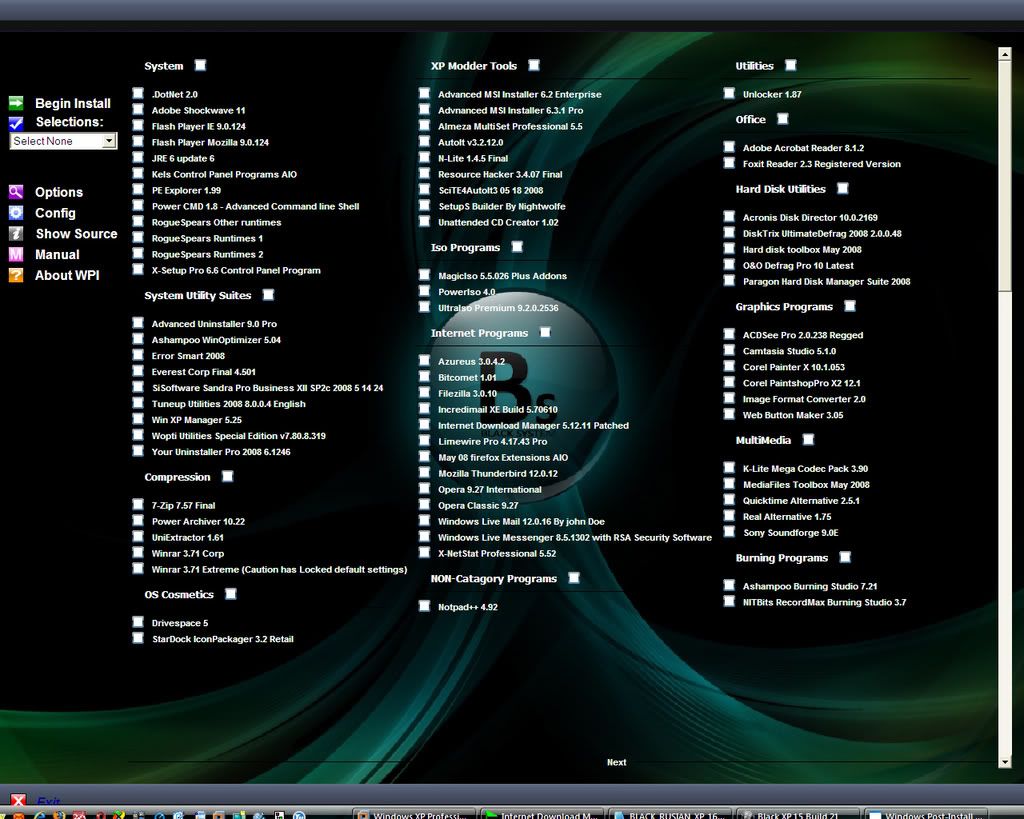Check Adobe Acrobat Reader 8.1.2

[x=729, y=146]
